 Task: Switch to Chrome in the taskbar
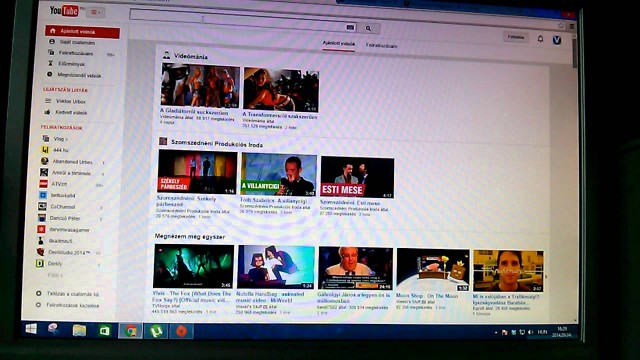[x=131, y=331]
